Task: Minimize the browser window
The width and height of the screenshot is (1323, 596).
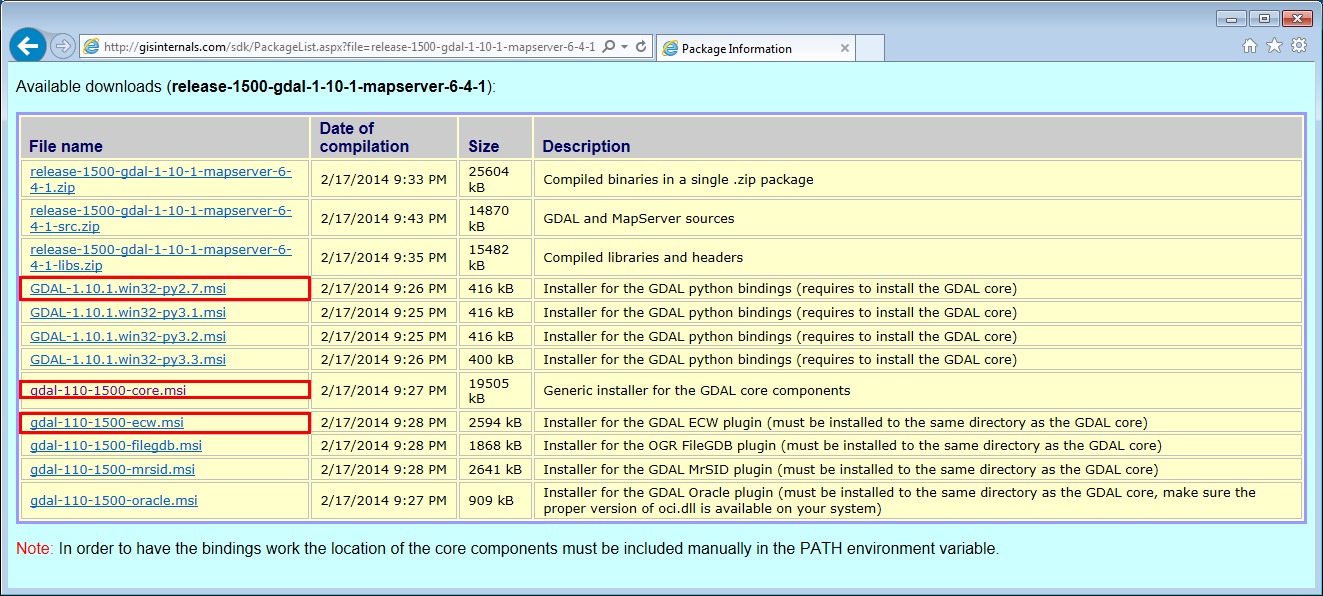Action: click(1231, 18)
